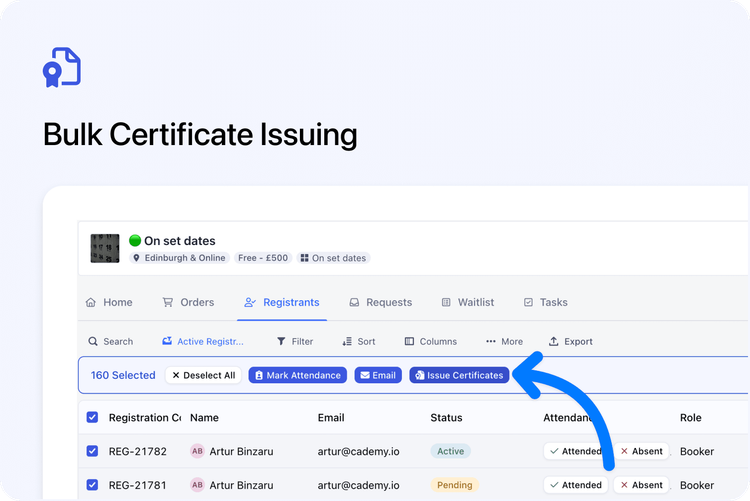750x501 pixels.
Task: Click the Name column header
Action: (x=204, y=418)
